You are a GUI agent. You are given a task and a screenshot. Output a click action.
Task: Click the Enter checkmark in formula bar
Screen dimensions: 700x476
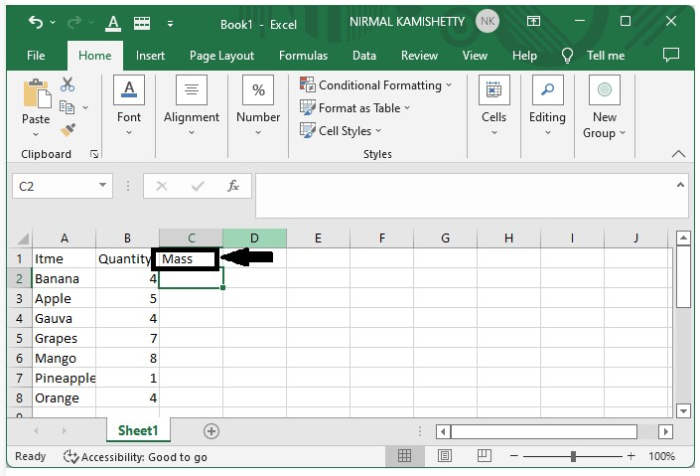(197, 186)
